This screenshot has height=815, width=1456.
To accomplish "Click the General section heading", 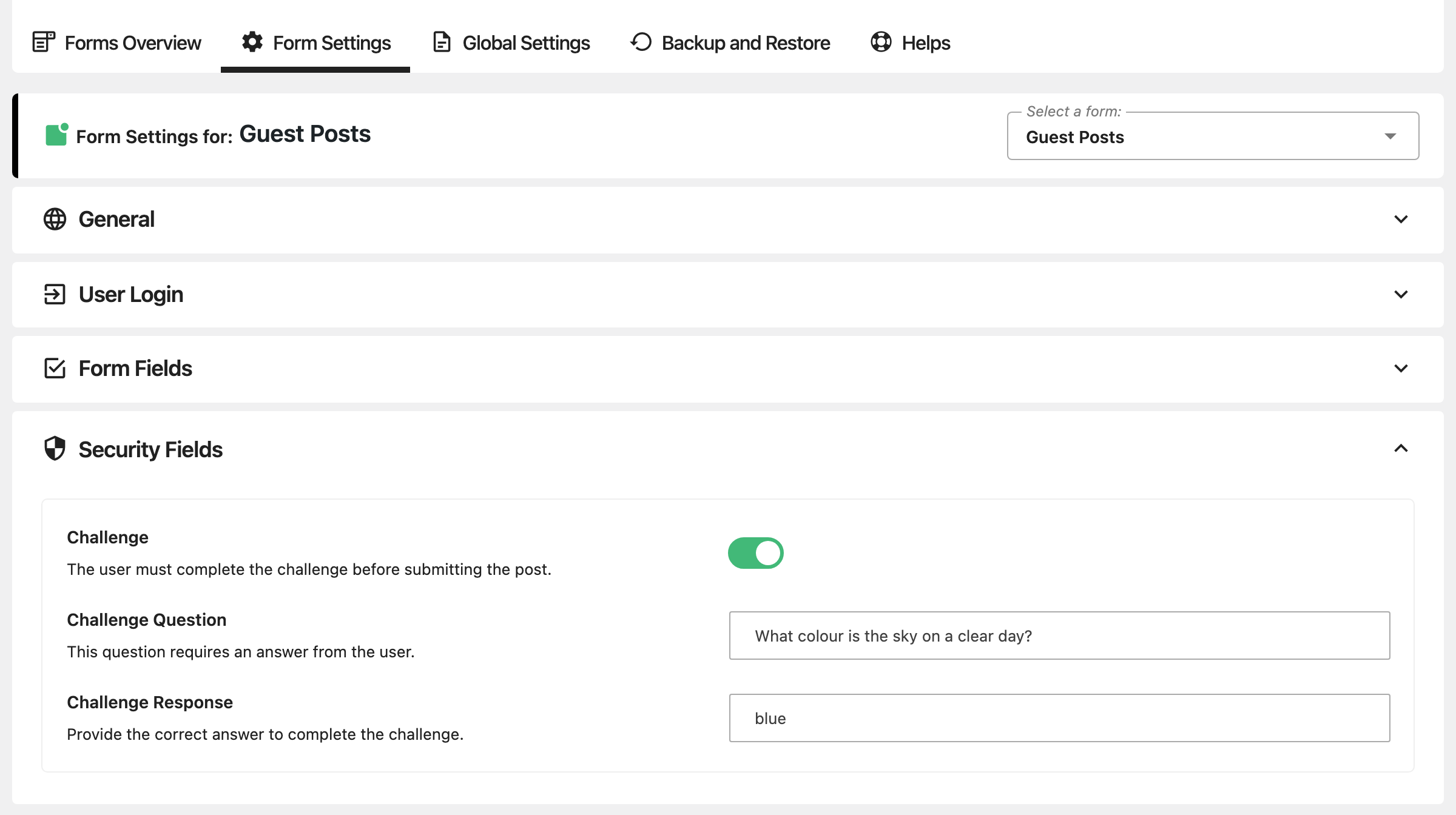I will [116, 219].
